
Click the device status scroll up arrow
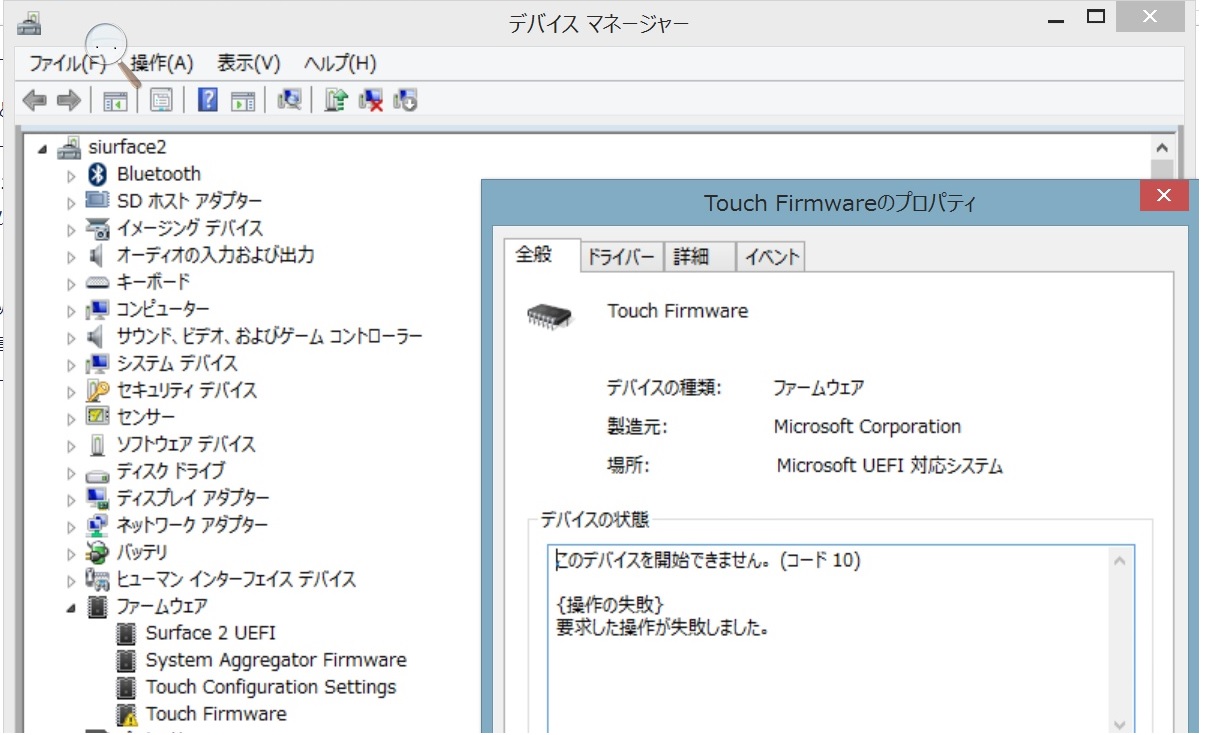[1122, 563]
